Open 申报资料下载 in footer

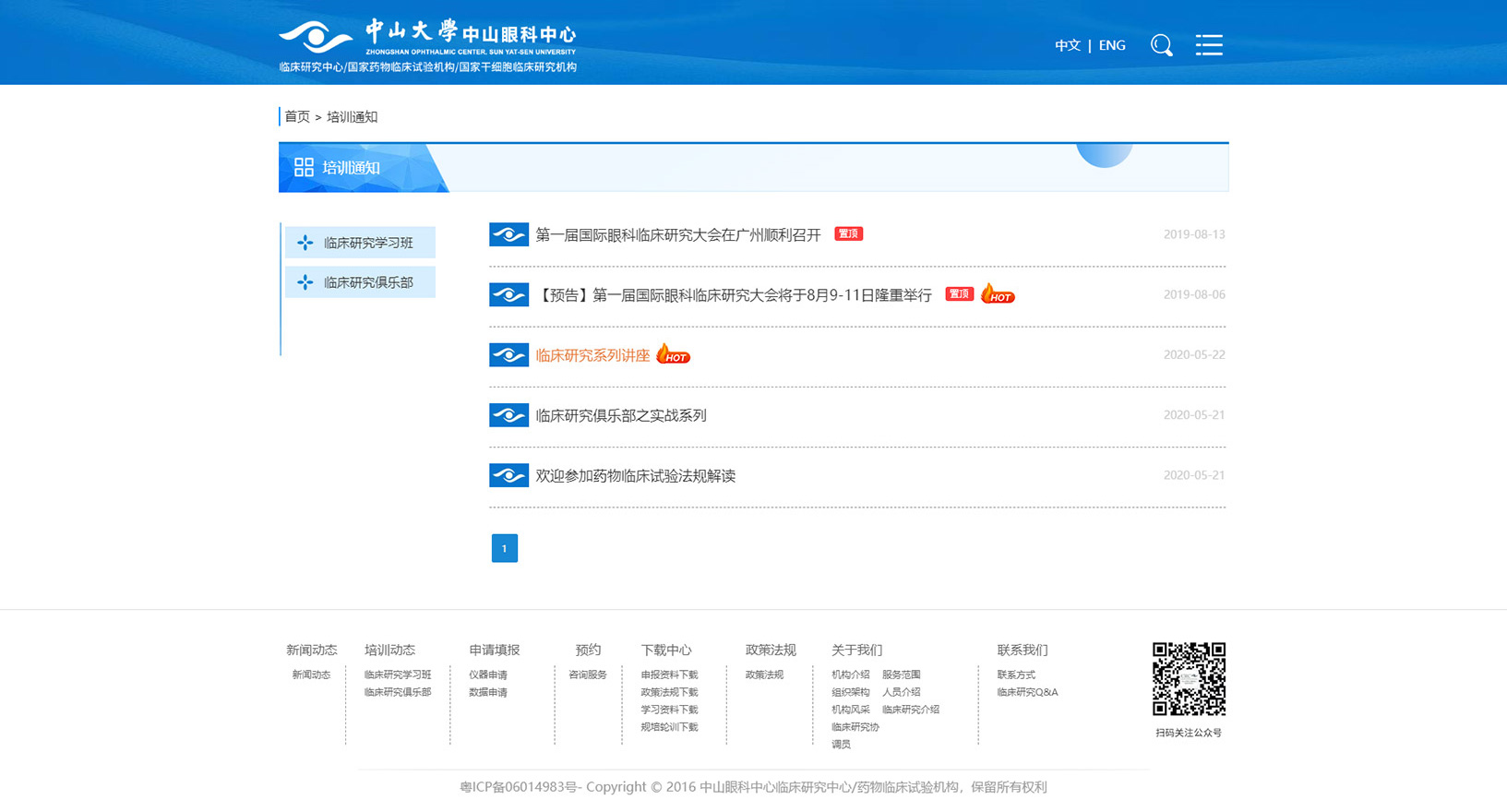pos(669,675)
